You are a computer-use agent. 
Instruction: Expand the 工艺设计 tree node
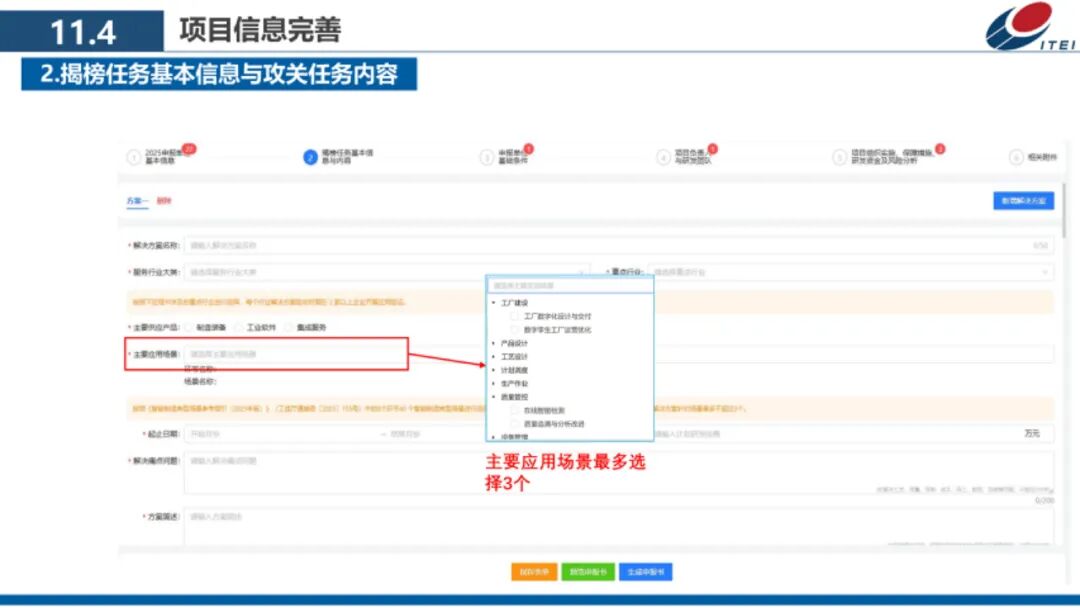(494, 357)
